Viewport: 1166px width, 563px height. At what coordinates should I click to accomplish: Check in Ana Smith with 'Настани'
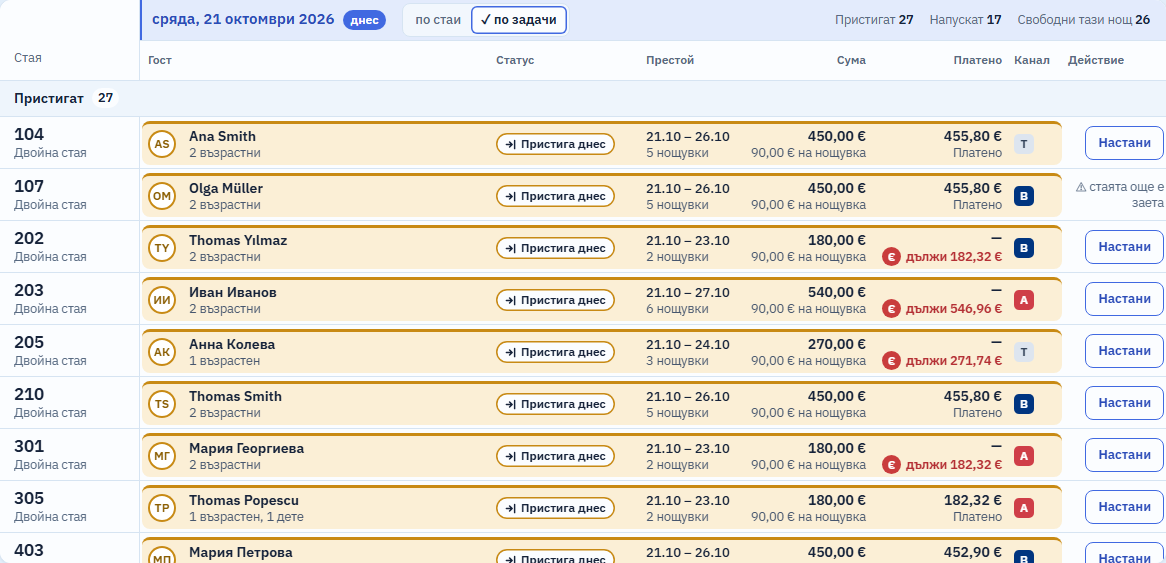[1124, 143]
